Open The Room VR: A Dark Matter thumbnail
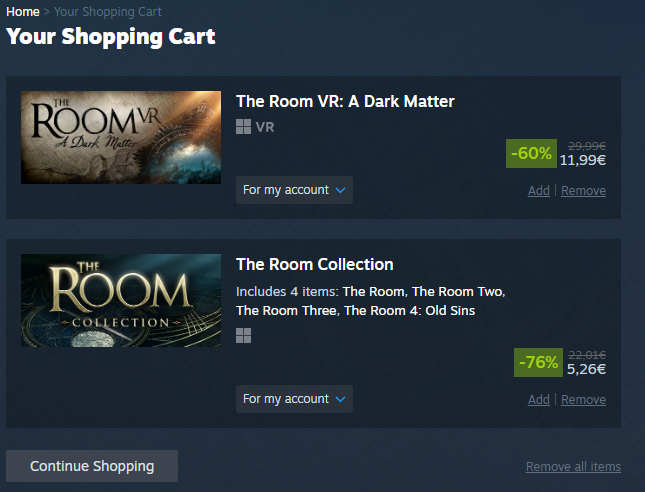 121,137
